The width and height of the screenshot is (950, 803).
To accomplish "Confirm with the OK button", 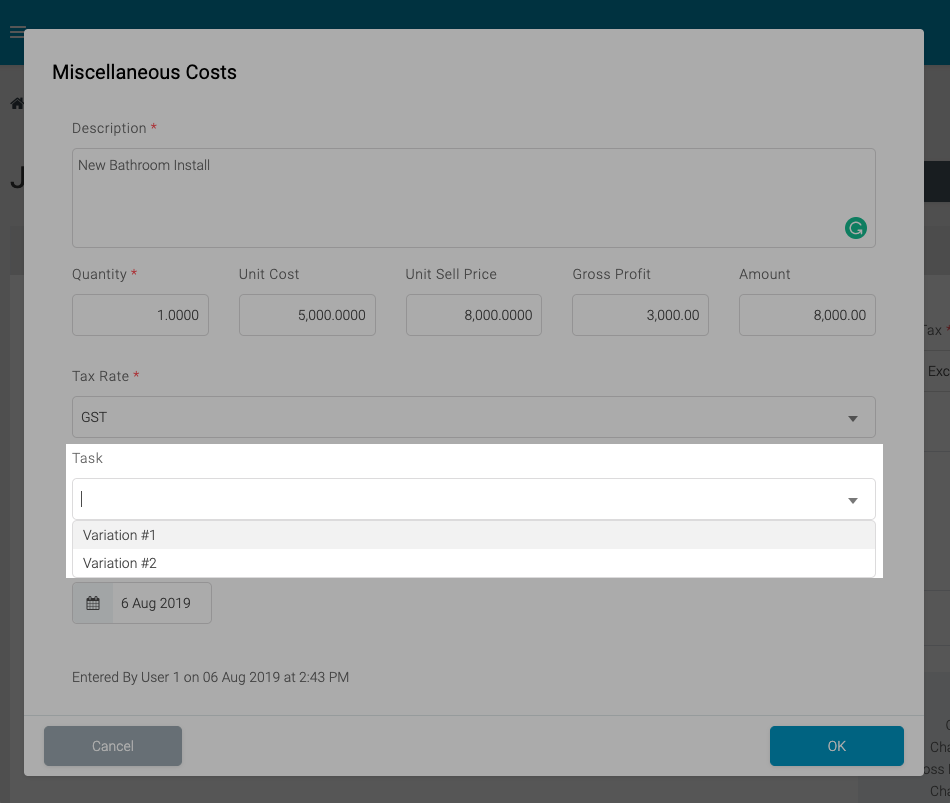I will pos(836,746).
